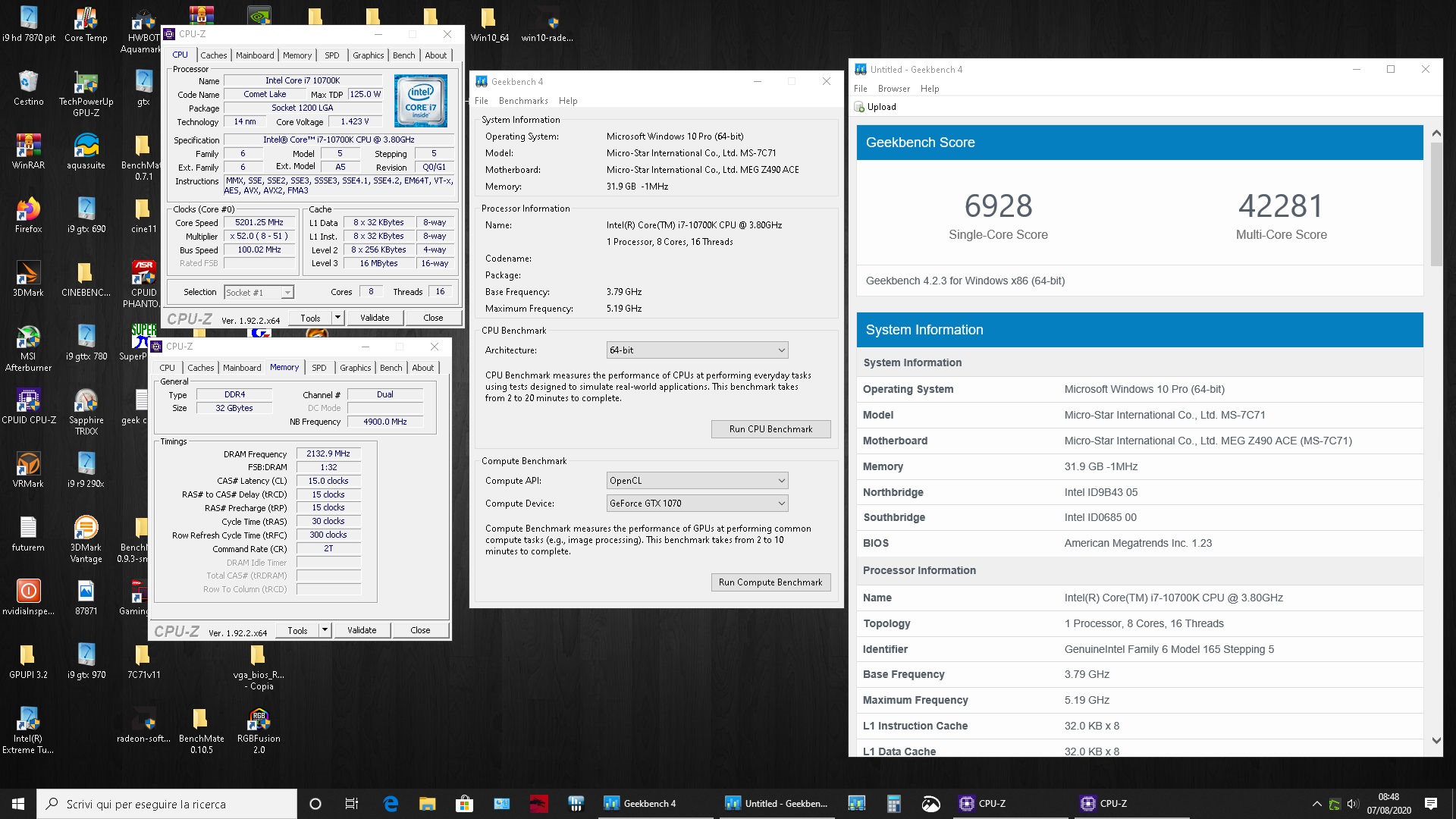Image resolution: width=1456 pixels, height=819 pixels.
Task: Open Compute Device GeForce GTX 1070 dropdown
Action: (x=698, y=503)
